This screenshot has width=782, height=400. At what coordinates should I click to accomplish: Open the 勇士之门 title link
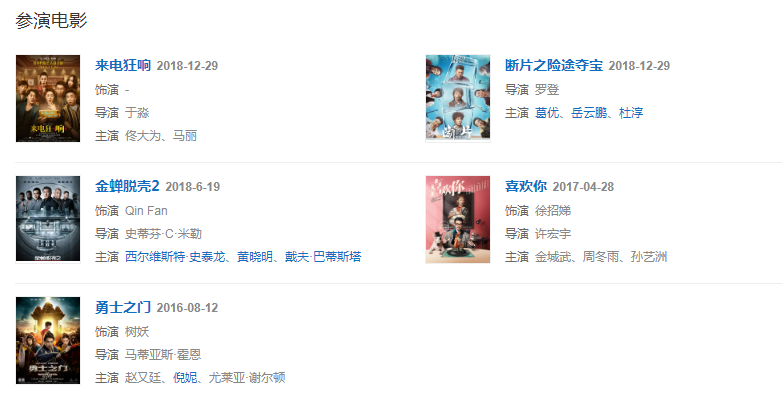pos(123,307)
